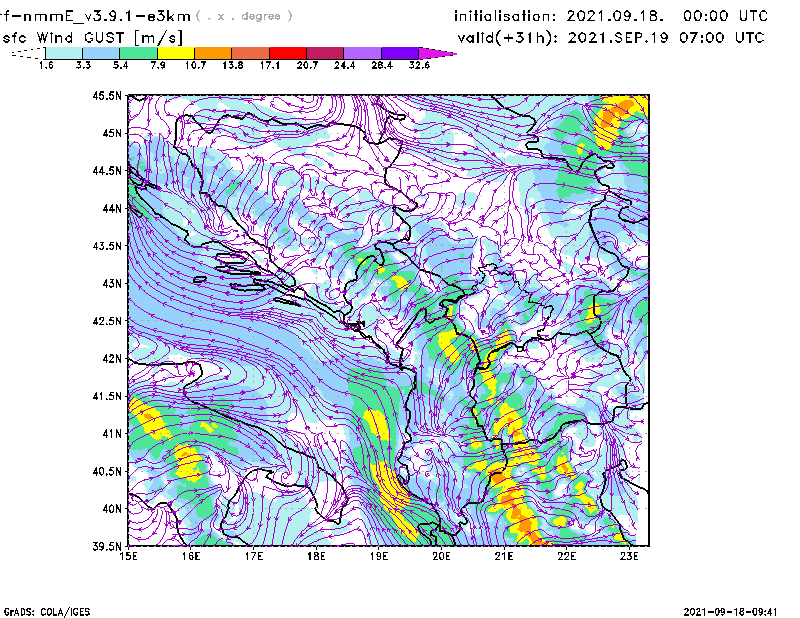Click the green 5.4-7.9 legend swatch
This screenshot has width=800, height=618.
[x=138, y=53]
